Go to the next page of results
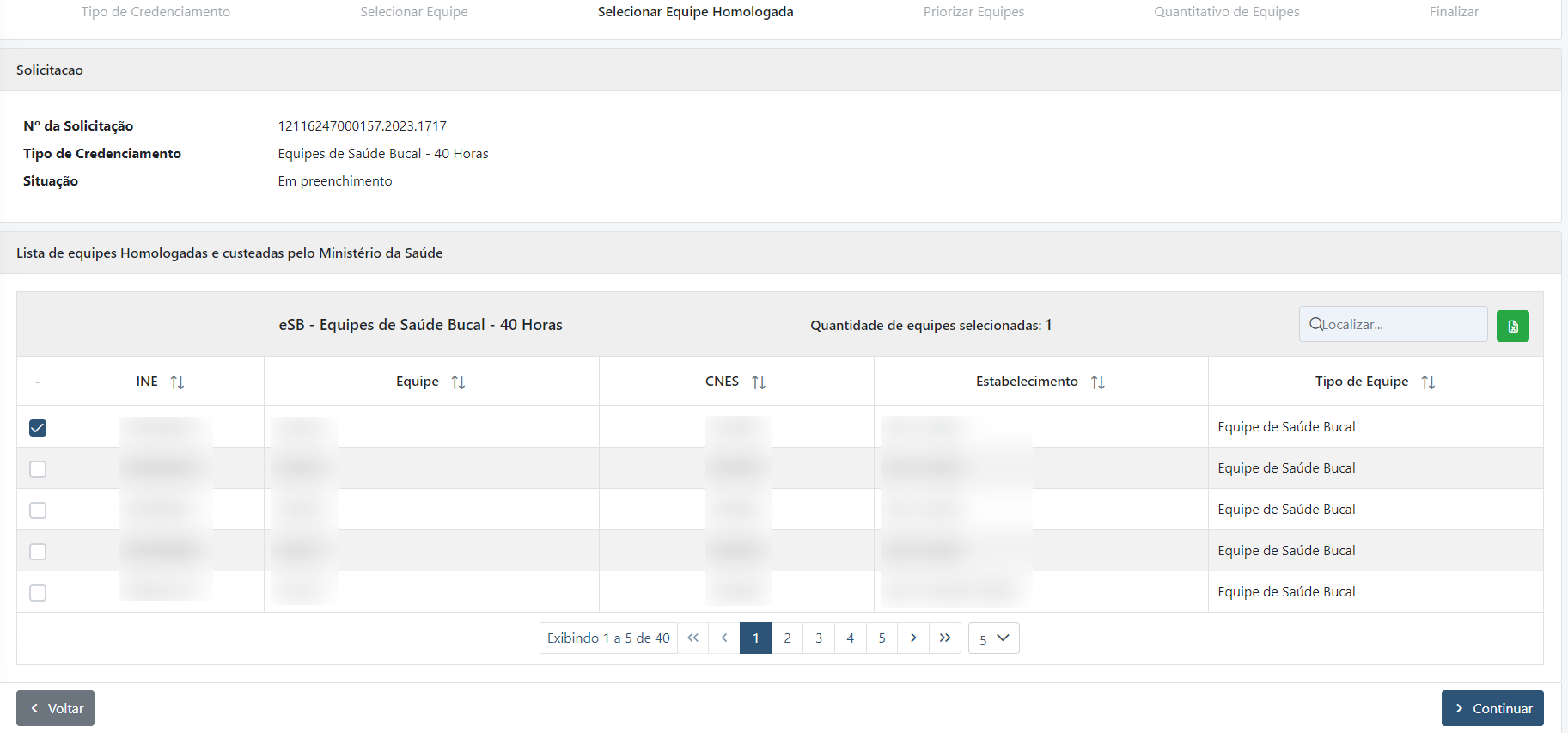1568x733 pixels. pos(913,638)
